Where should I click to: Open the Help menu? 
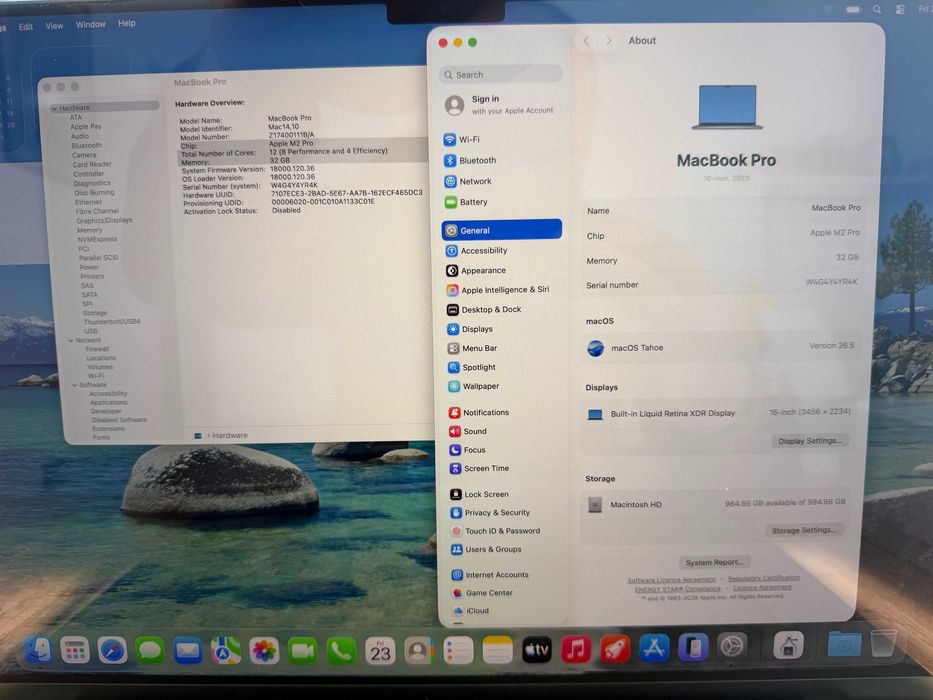tap(127, 23)
